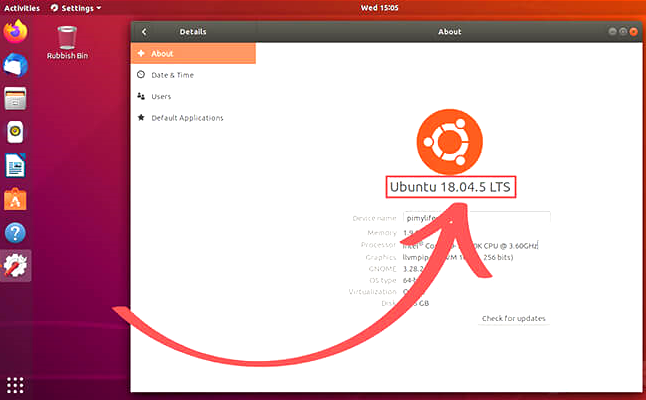Click the Ubuntu logo in About
Screen dimensions: 646x400
click(x=449, y=142)
